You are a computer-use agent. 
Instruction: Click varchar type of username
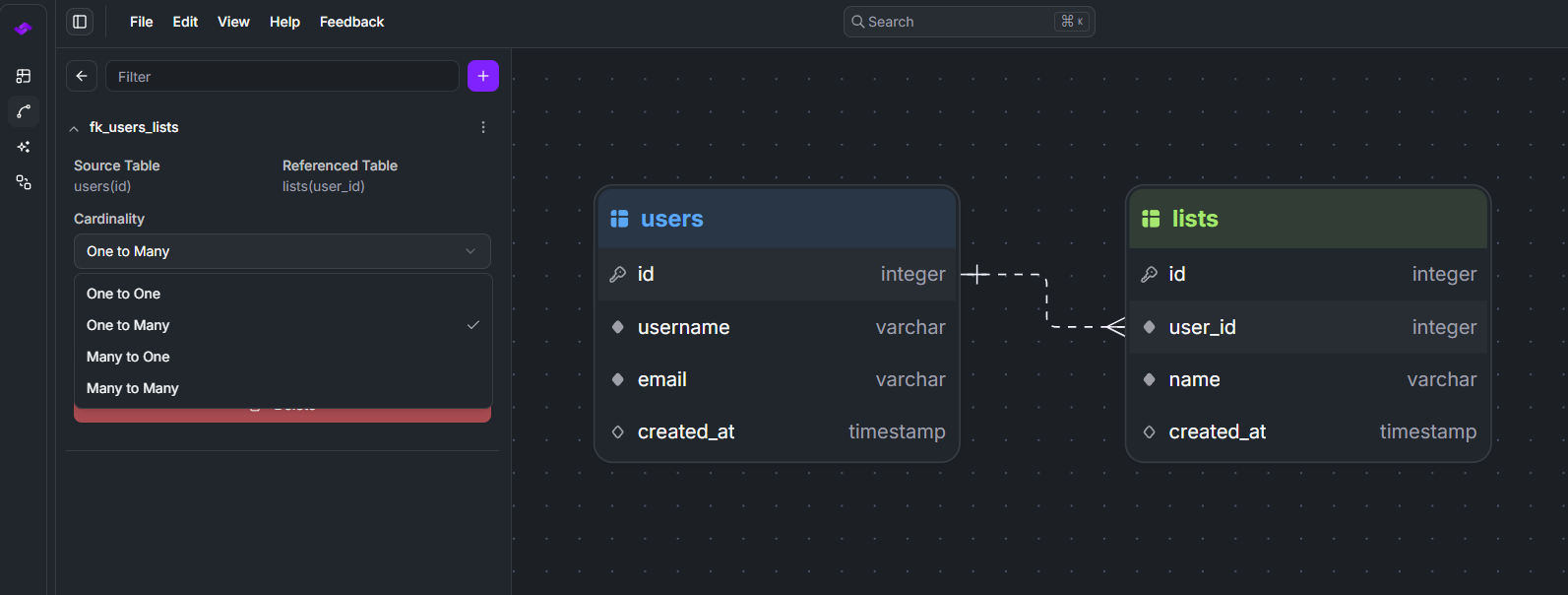pos(910,327)
